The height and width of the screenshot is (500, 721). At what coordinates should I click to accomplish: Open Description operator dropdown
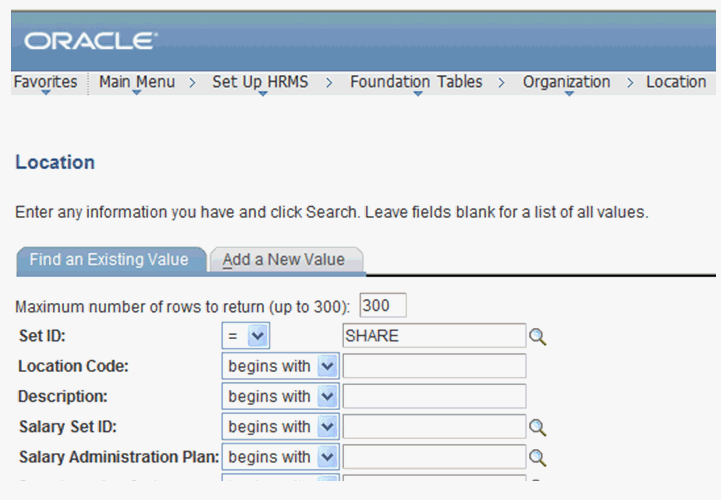pos(280,397)
